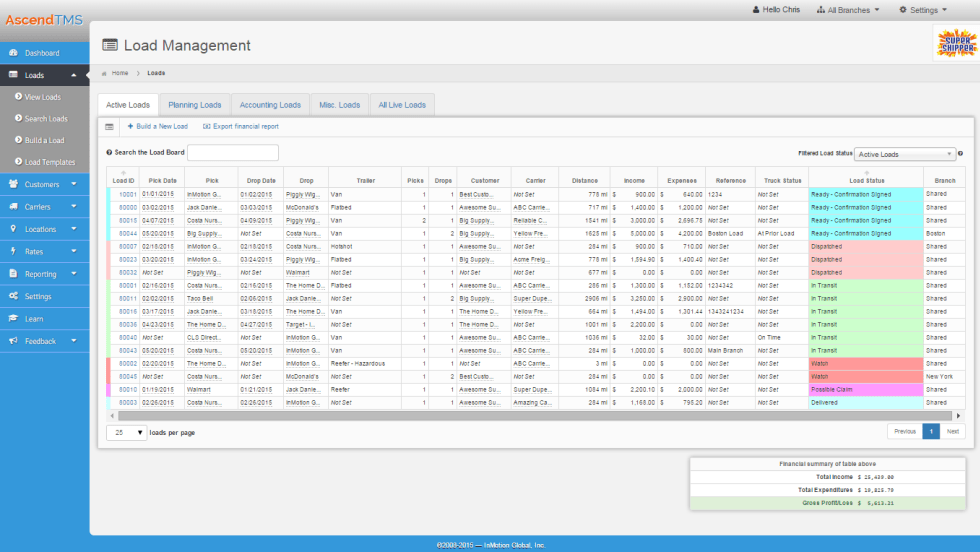Image resolution: width=980 pixels, height=552 pixels.
Task: Open the loads per page dropdown
Action: (x=126, y=433)
